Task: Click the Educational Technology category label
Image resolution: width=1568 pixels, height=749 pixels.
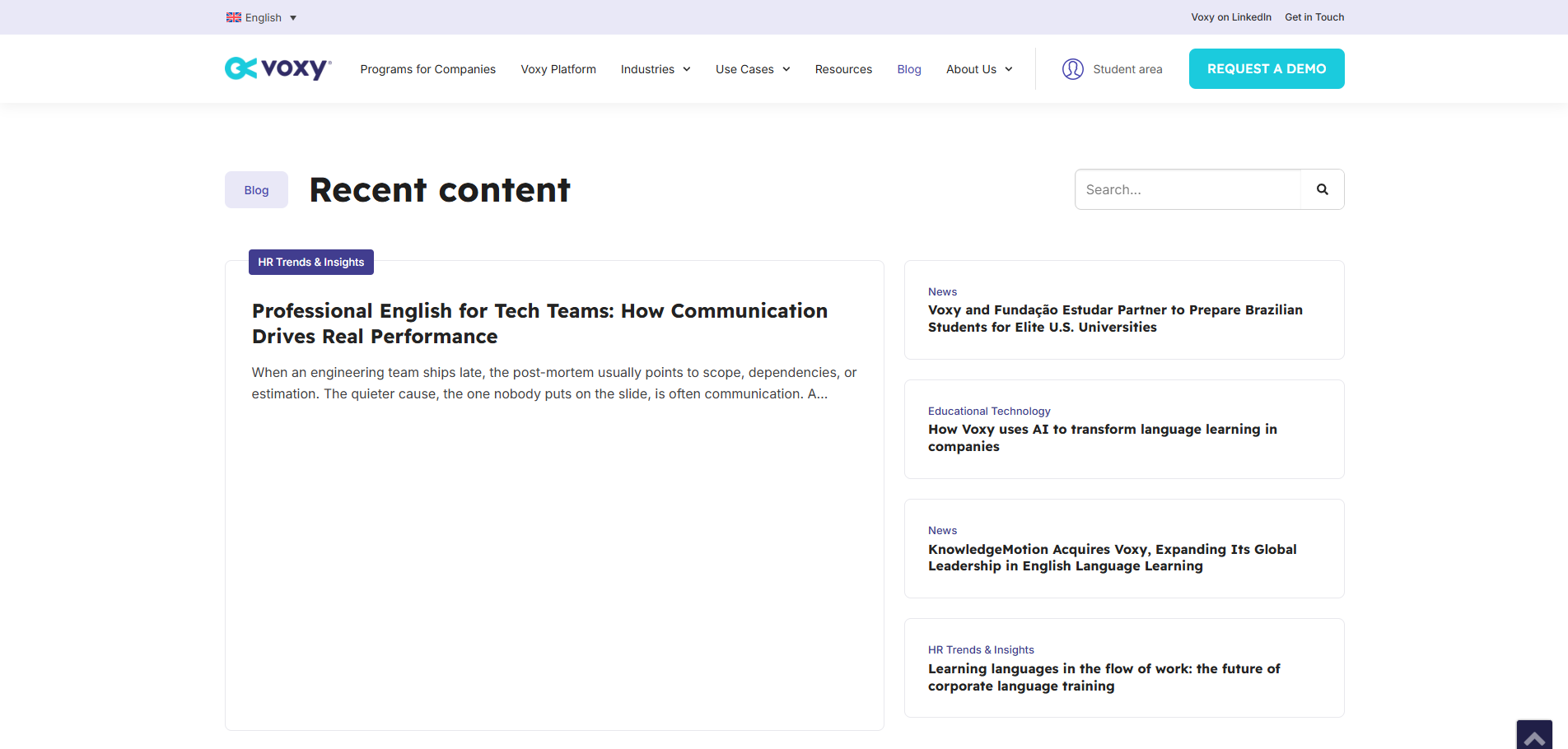Action: click(989, 411)
